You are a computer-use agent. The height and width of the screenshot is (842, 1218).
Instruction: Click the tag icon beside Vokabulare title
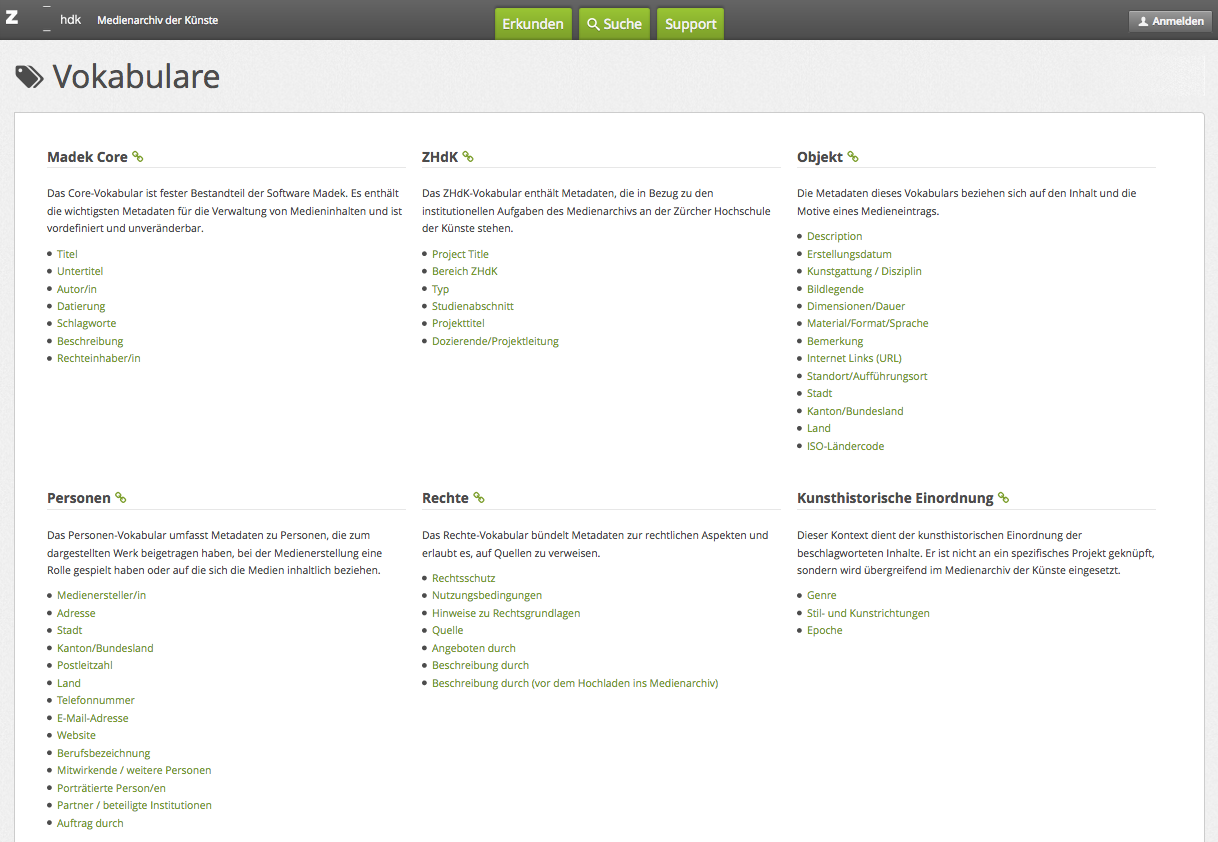[x=29, y=77]
